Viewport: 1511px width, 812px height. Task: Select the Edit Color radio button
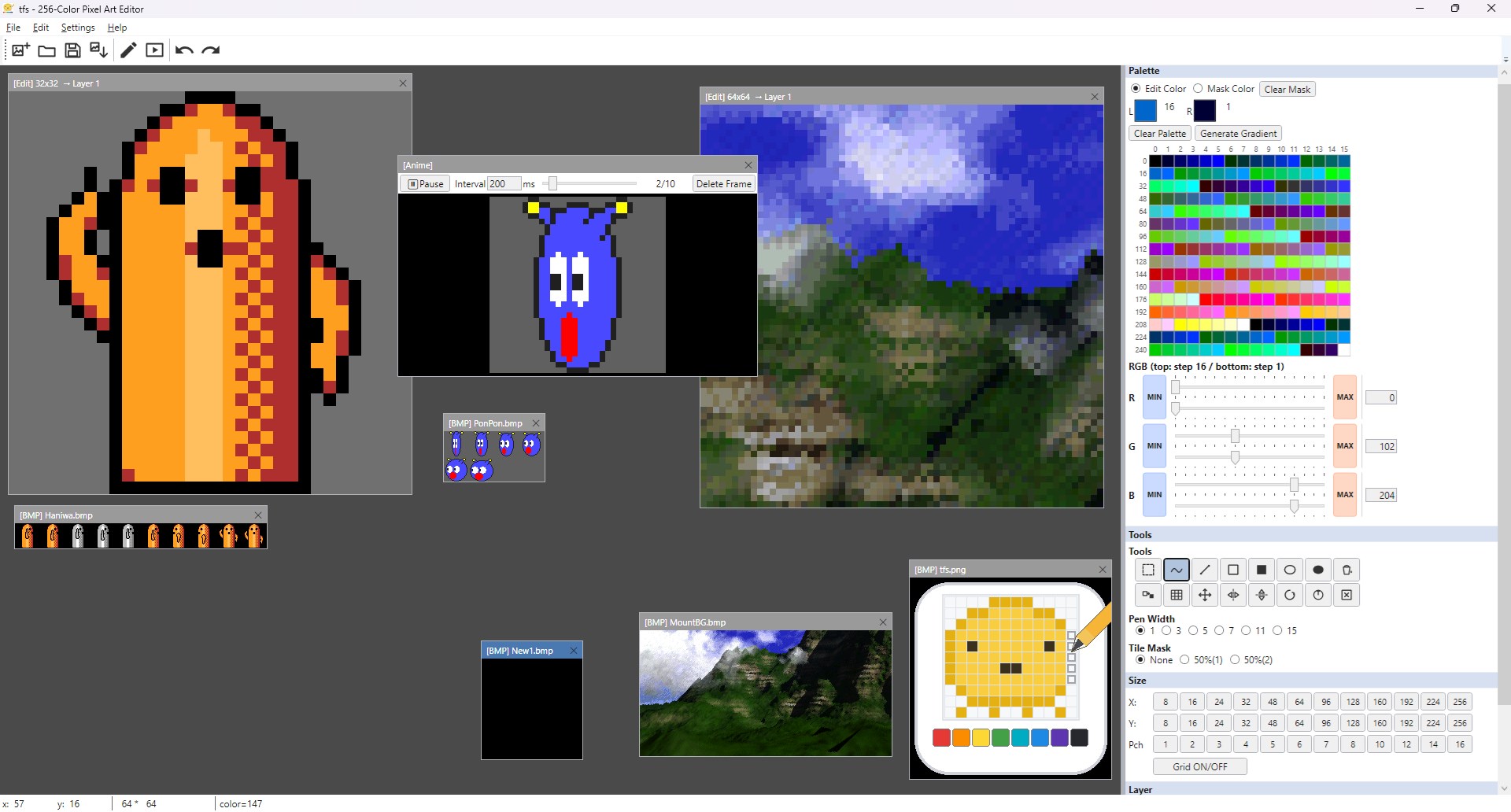click(x=1136, y=89)
